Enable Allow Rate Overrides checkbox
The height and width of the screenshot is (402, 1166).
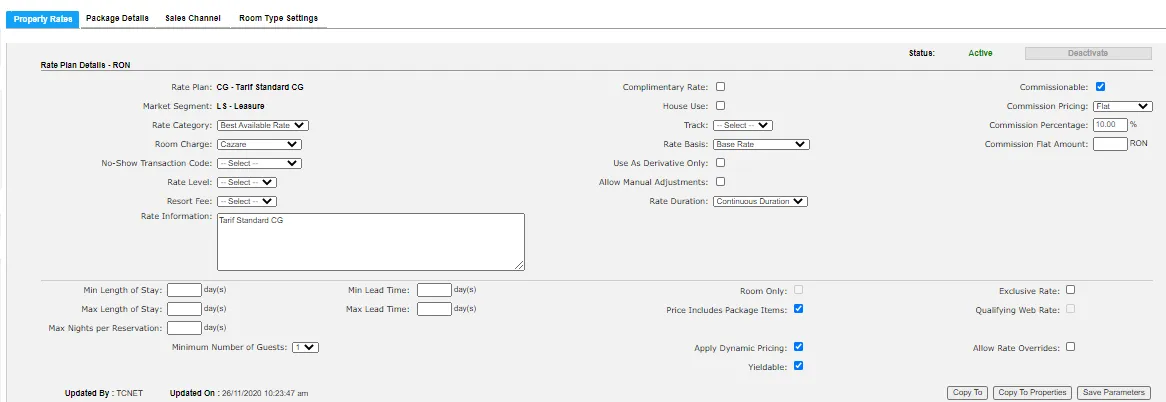(1070, 346)
